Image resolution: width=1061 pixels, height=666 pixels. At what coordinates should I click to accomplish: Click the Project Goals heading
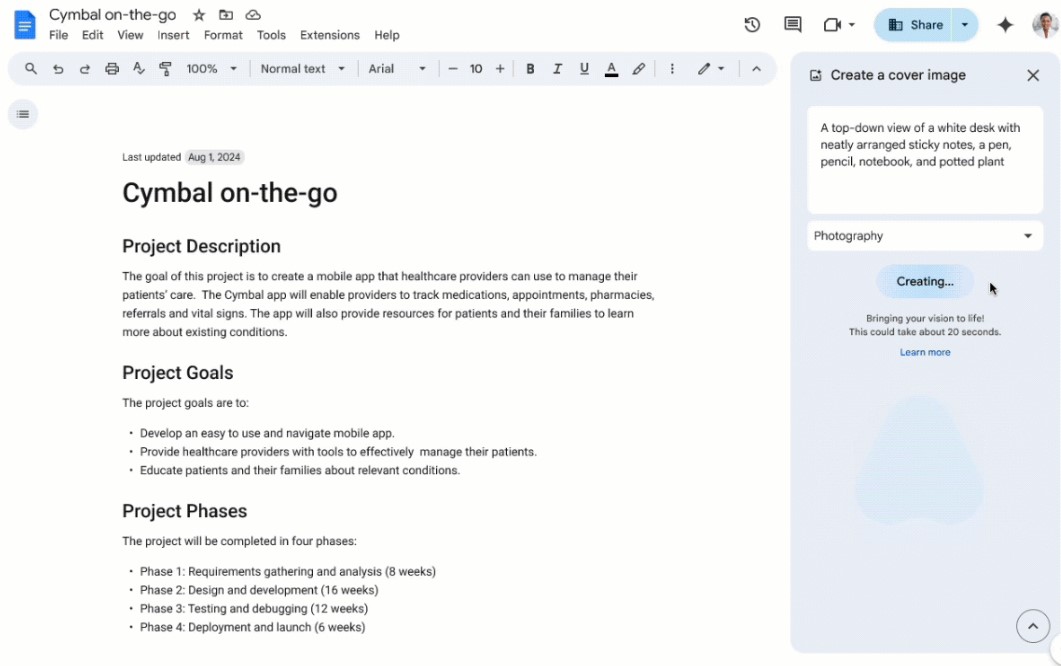177,372
